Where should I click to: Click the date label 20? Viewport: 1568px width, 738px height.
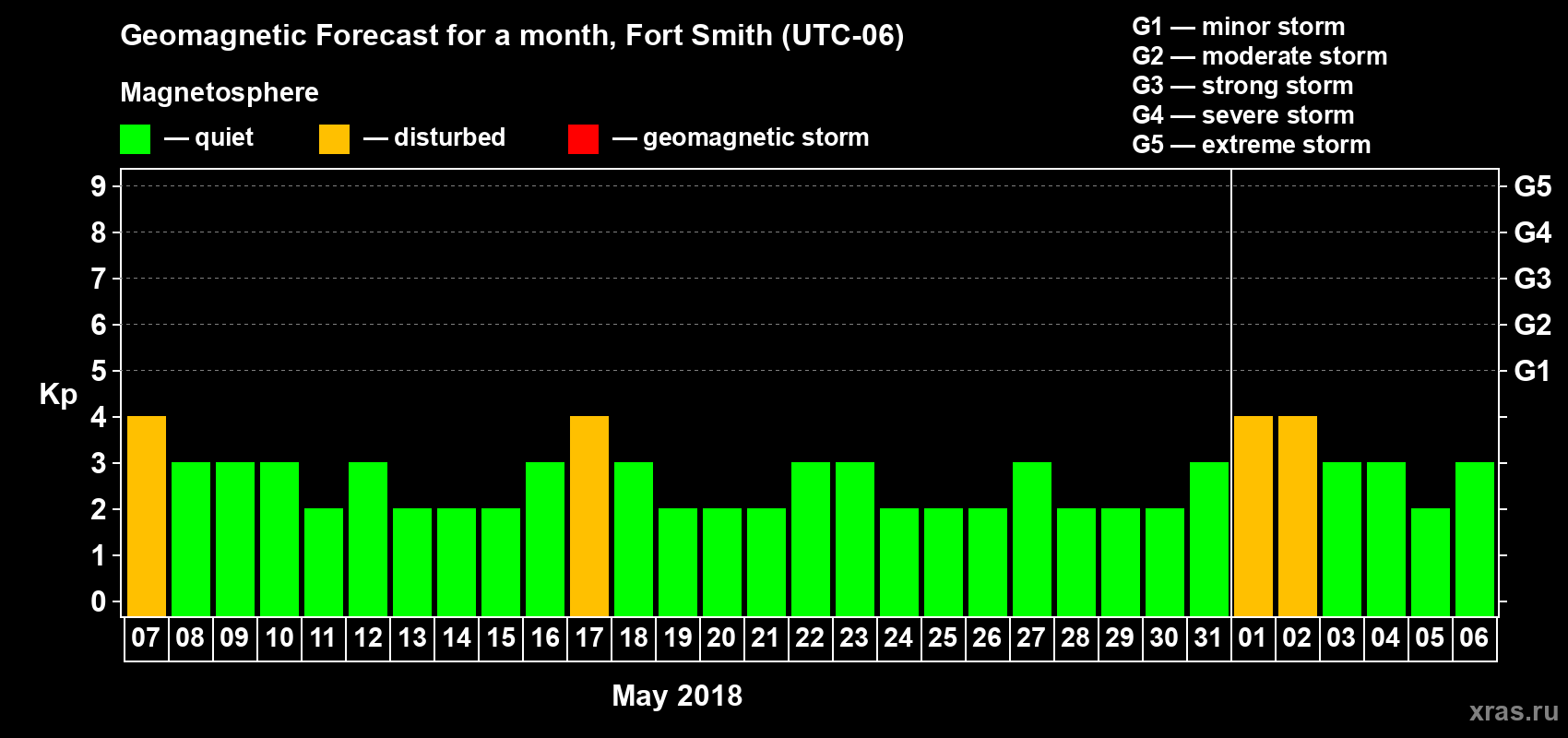tap(721, 638)
